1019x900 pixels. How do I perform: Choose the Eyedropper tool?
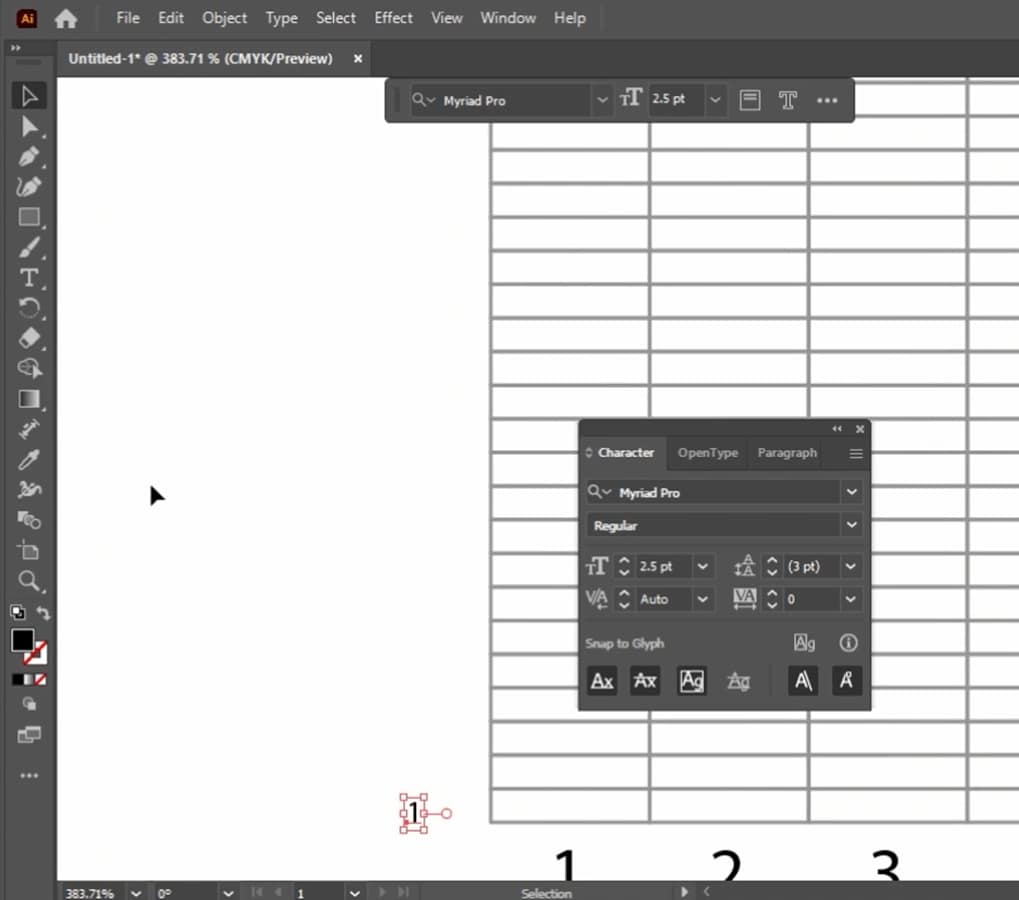[x=29, y=459]
